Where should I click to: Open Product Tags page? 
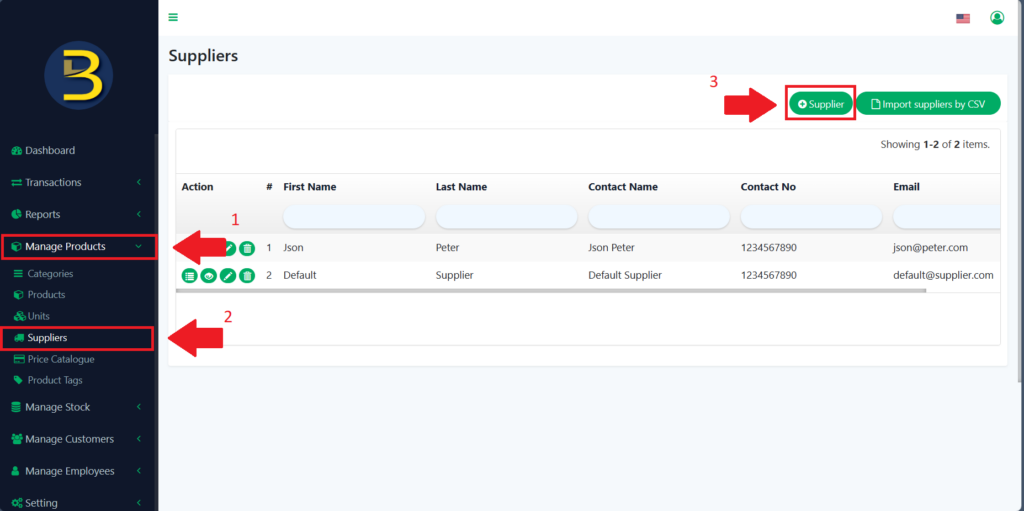[x=55, y=380]
